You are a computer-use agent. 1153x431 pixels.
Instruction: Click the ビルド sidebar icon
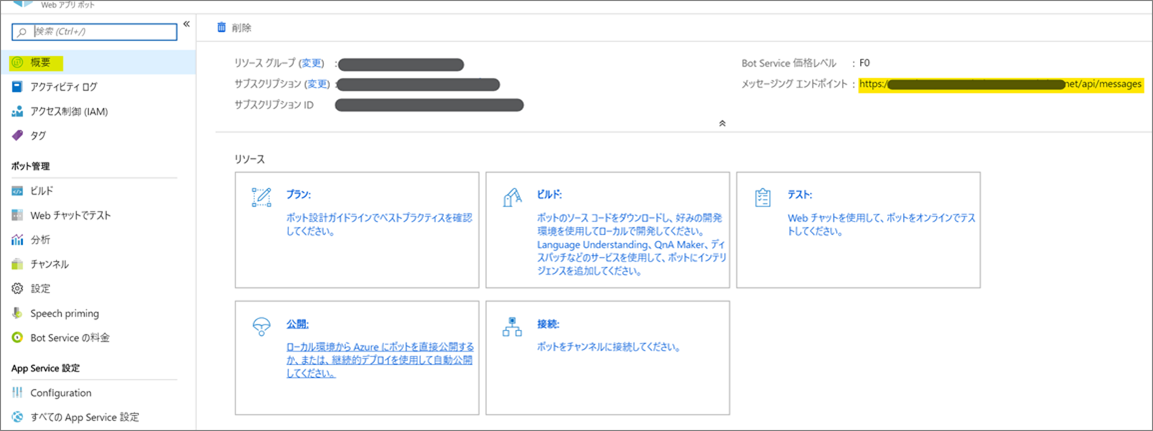[x=17, y=190]
